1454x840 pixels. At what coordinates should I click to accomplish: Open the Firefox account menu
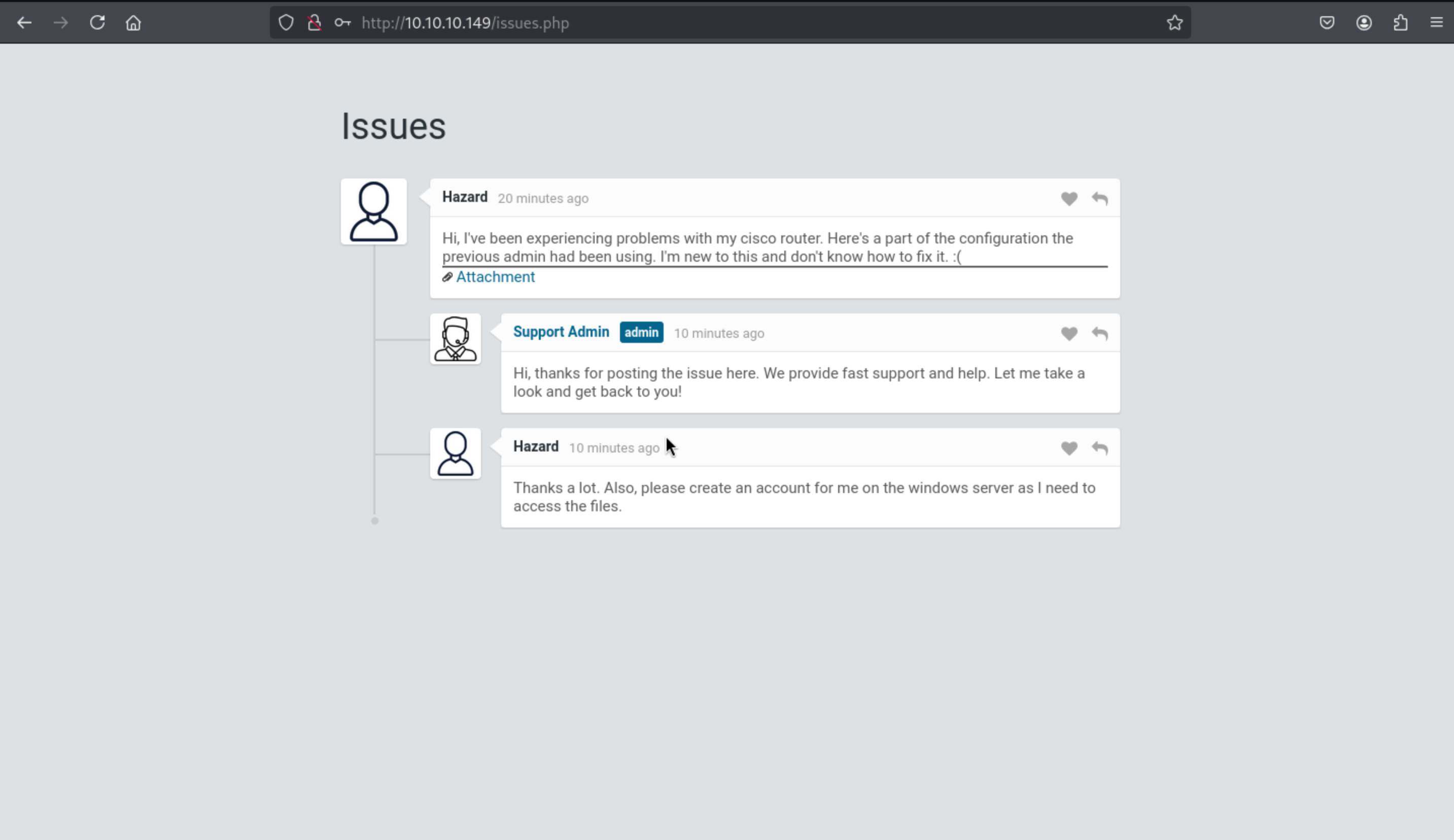1363,23
